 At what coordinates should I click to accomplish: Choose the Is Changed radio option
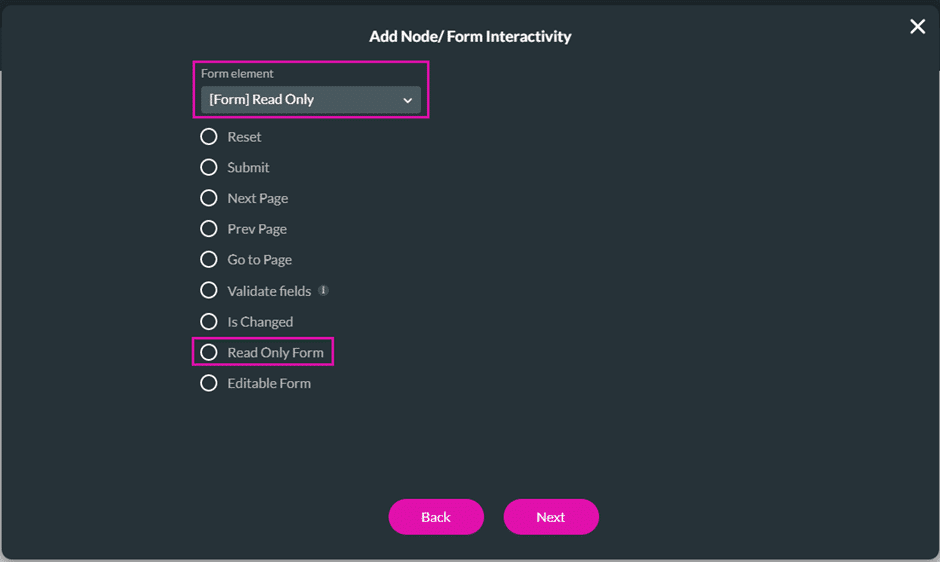point(209,322)
